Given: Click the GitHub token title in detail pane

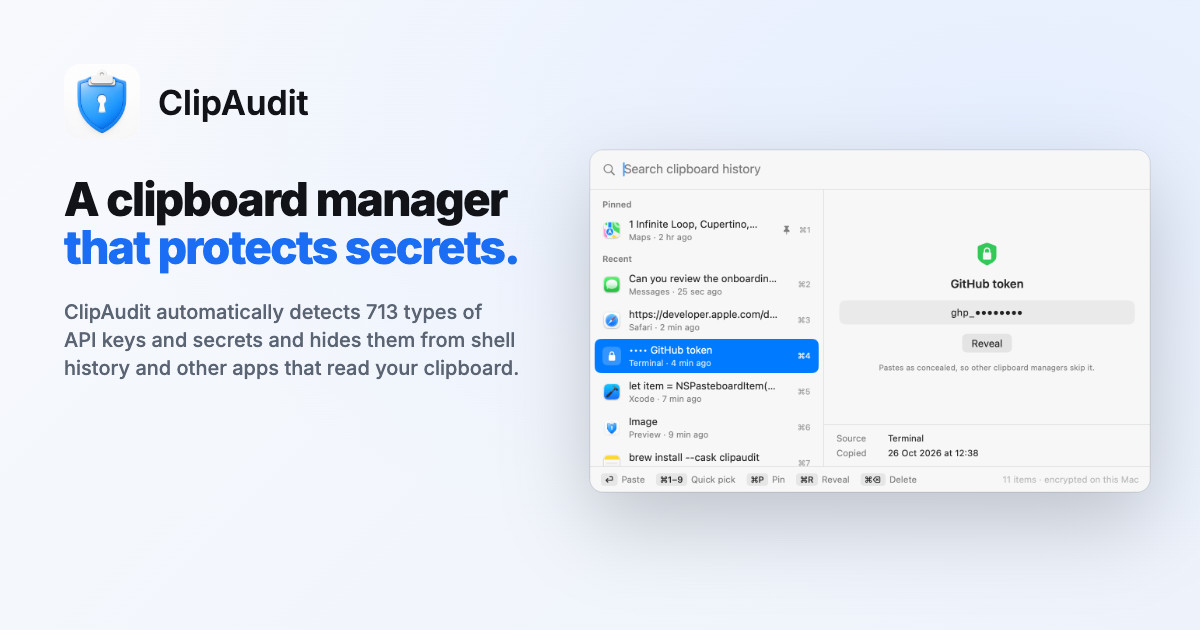Looking at the screenshot, I should click(x=986, y=284).
